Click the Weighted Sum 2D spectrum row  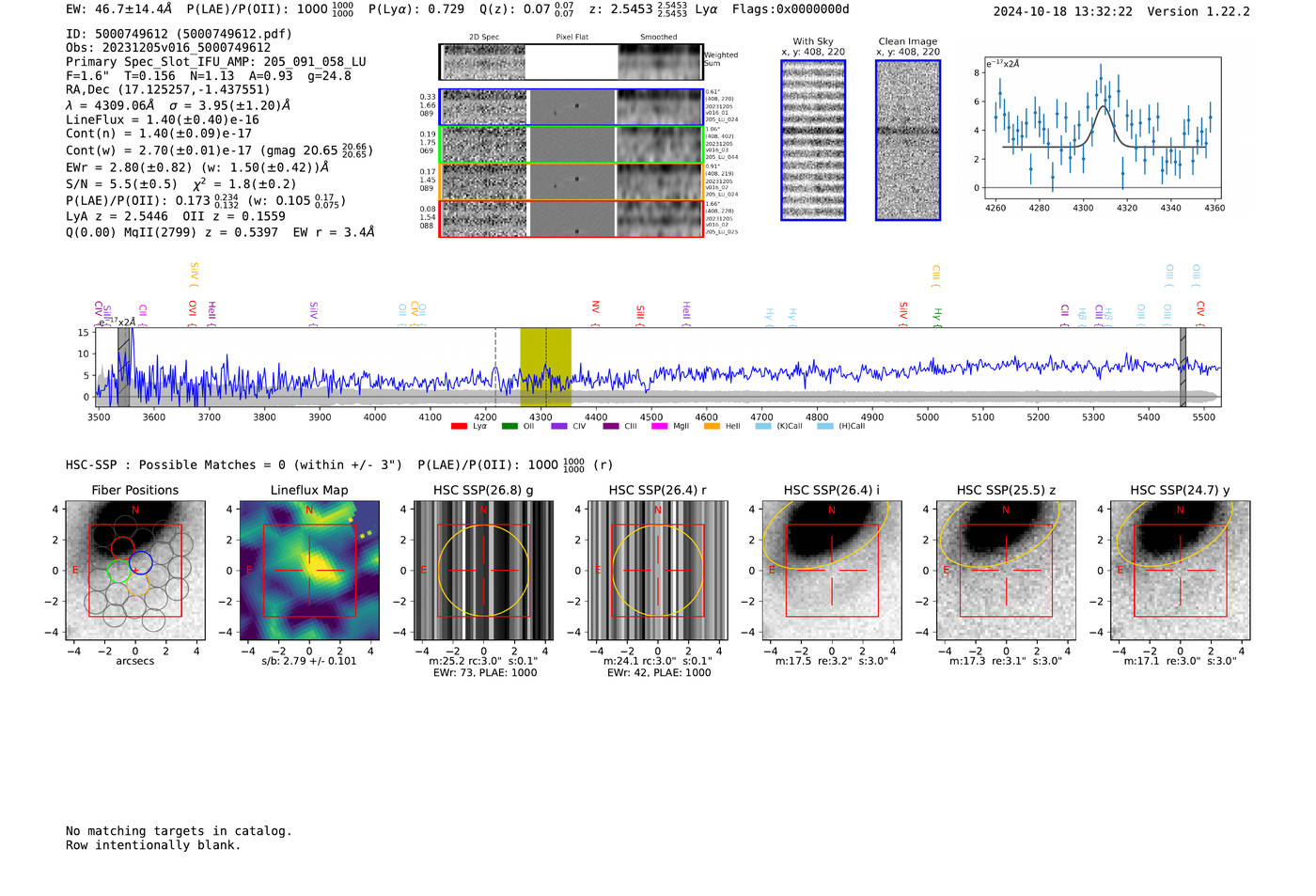coord(571,62)
